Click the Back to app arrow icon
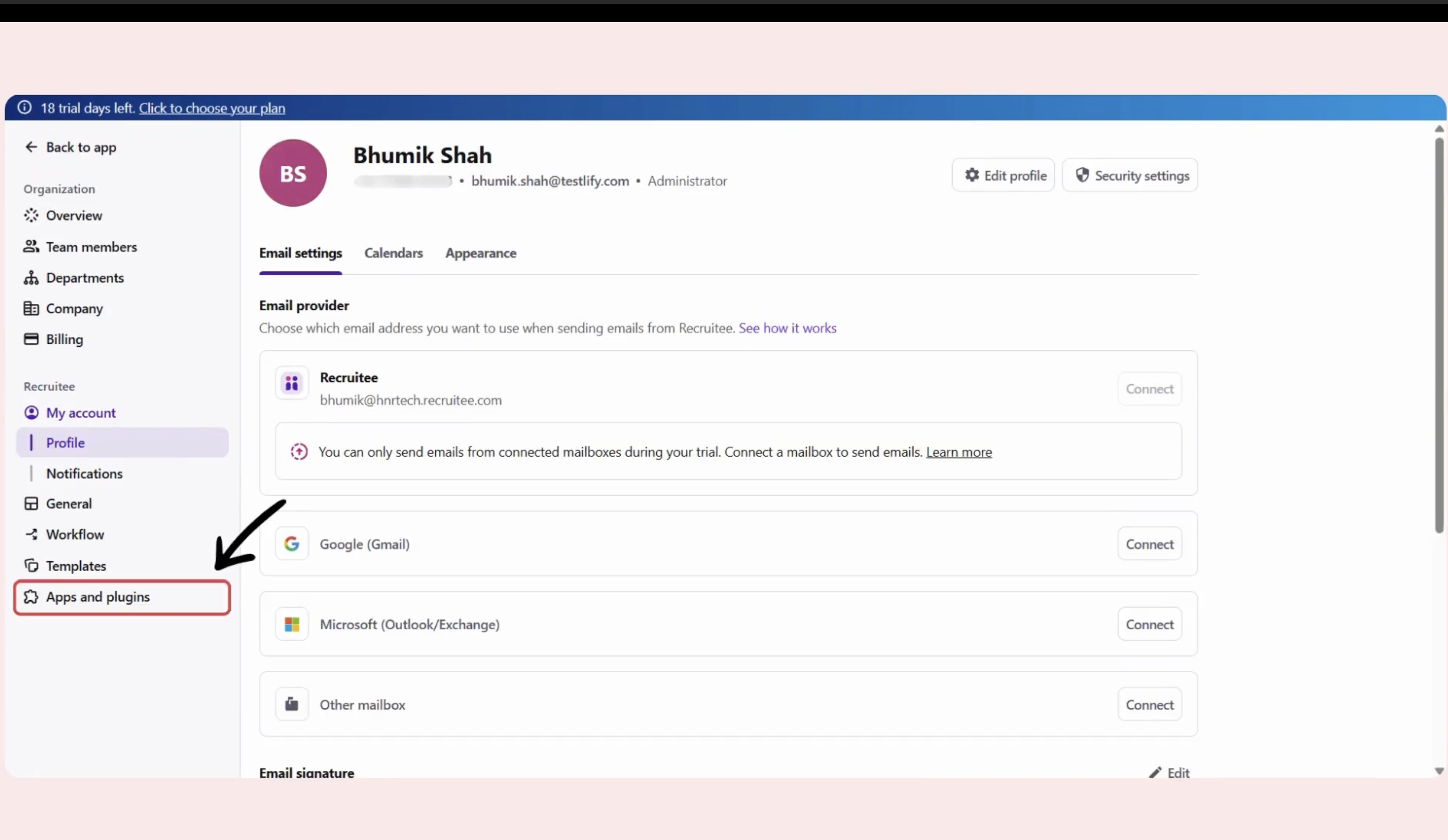The width and height of the screenshot is (1448, 840). [x=31, y=148]
